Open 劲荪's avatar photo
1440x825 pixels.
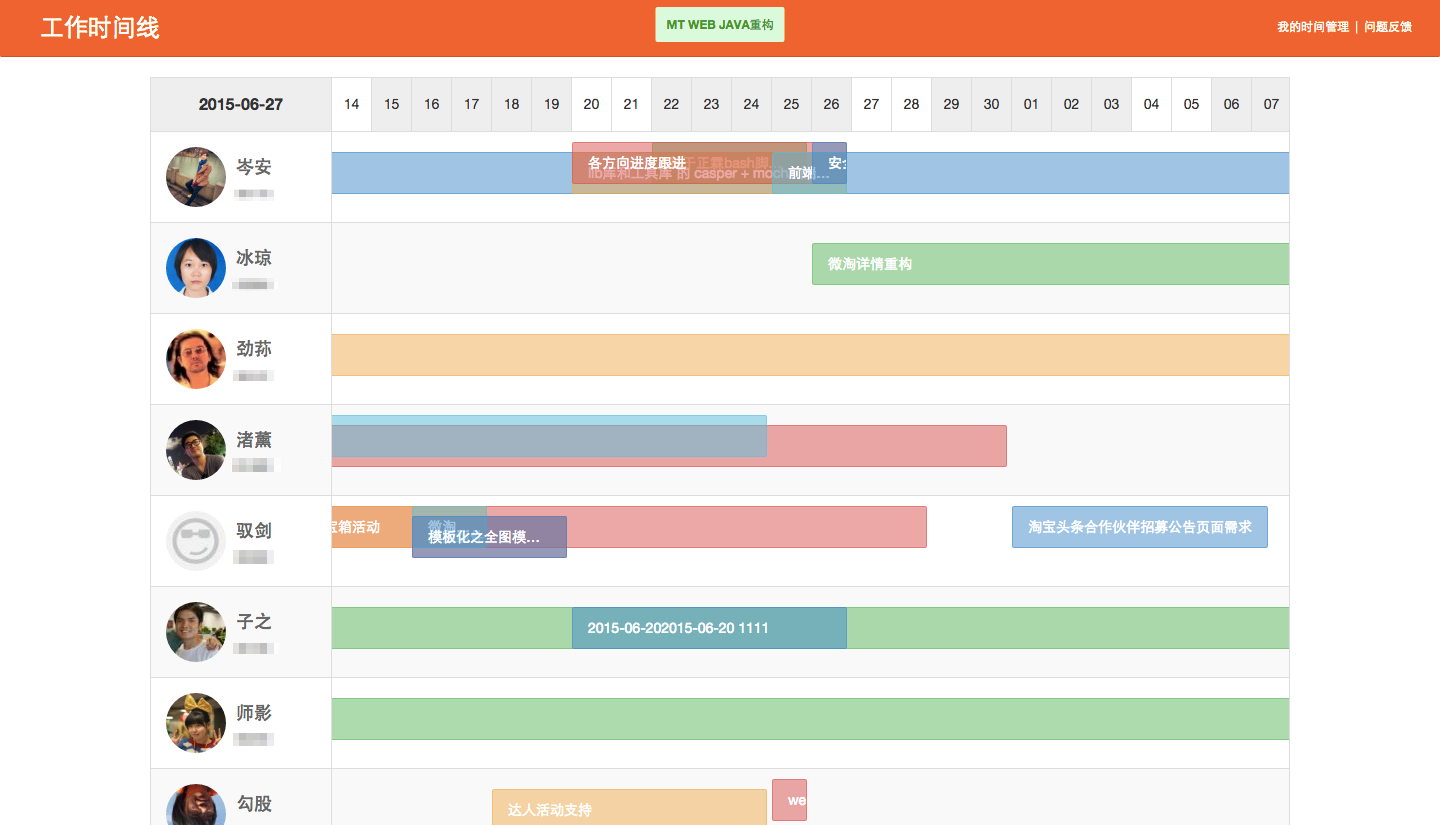pyautogui.click(x=196, y=359)
